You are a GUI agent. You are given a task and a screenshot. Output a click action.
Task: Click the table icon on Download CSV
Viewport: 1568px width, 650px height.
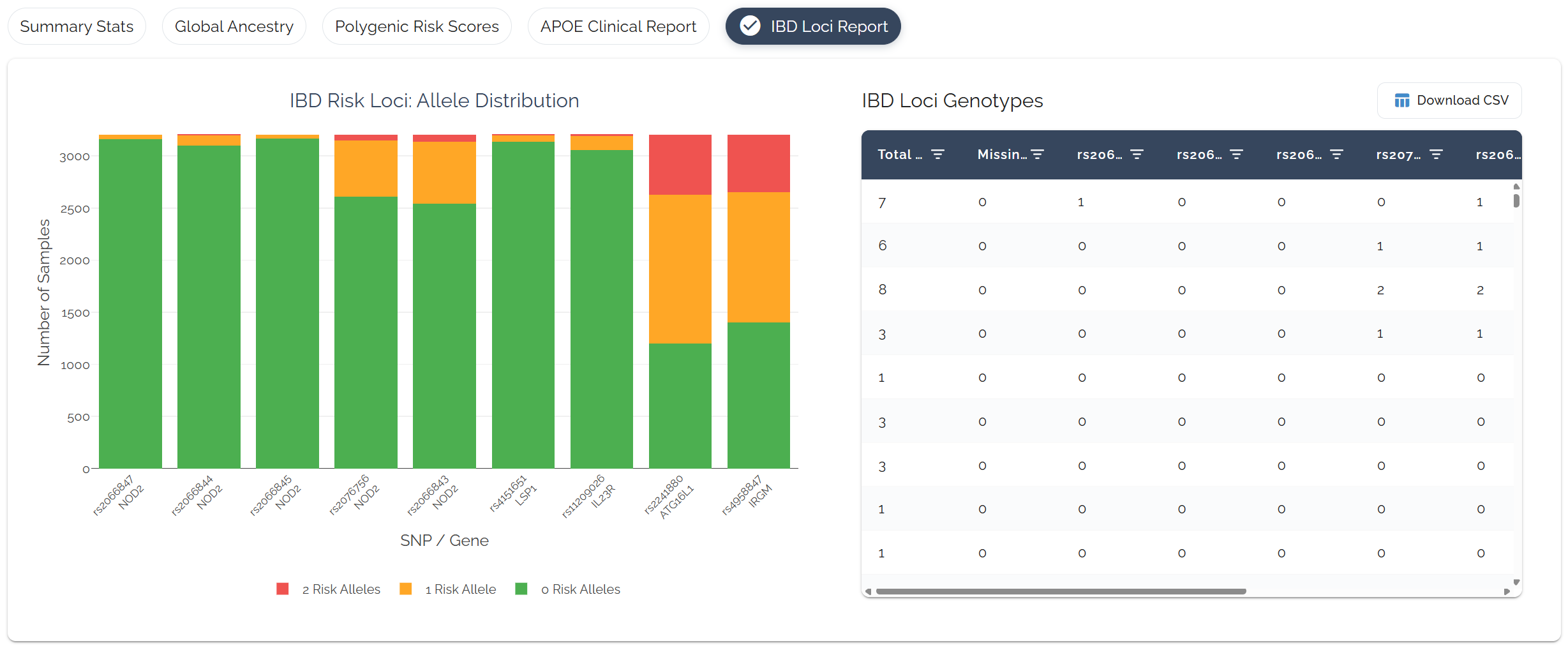point(1402,100)
